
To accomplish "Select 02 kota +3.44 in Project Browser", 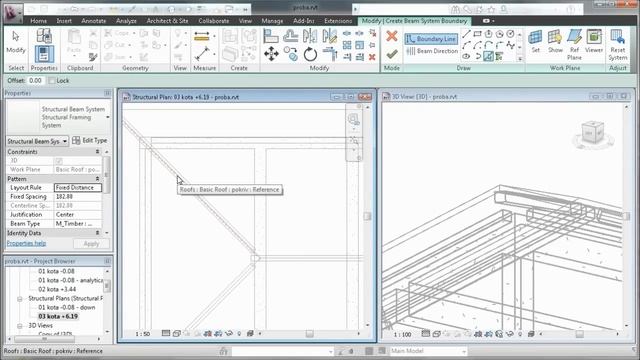I will click(x=57, y=289).
